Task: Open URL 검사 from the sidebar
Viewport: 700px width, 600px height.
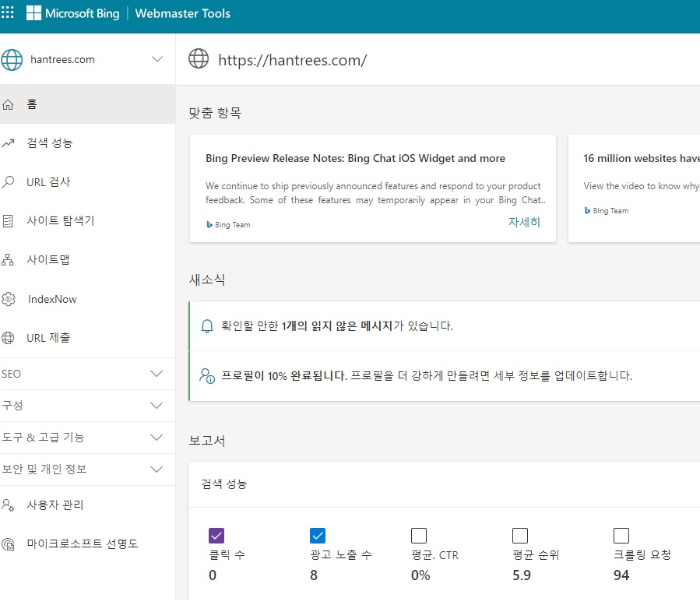Action: [88, 182]
